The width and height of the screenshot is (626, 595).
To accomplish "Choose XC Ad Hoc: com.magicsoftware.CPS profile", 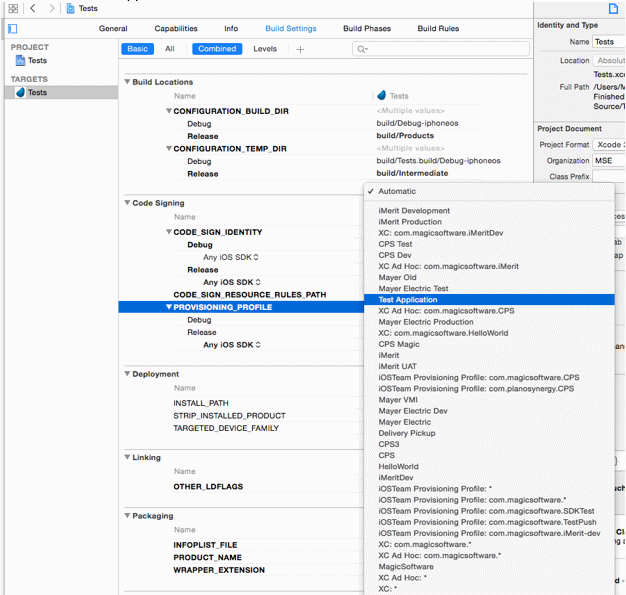I will tap(489, 311).
